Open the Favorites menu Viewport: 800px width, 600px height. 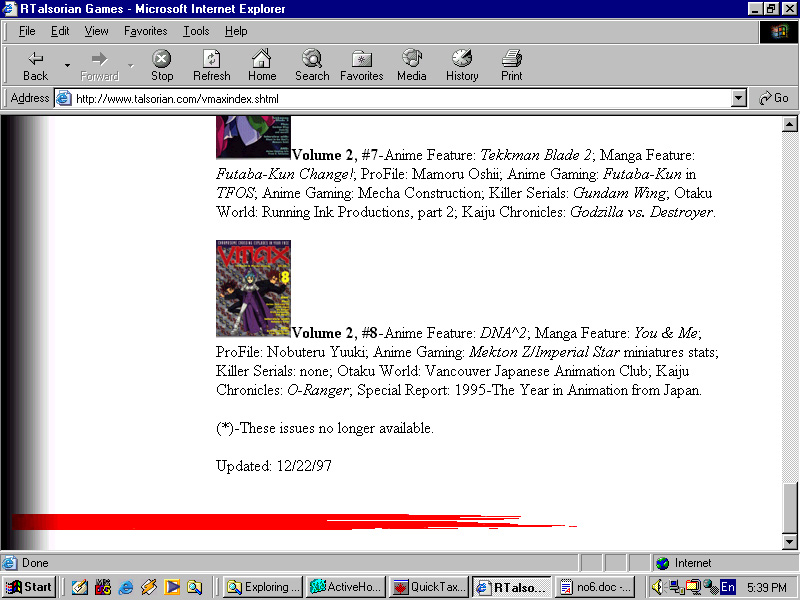(x=145, y=31)
